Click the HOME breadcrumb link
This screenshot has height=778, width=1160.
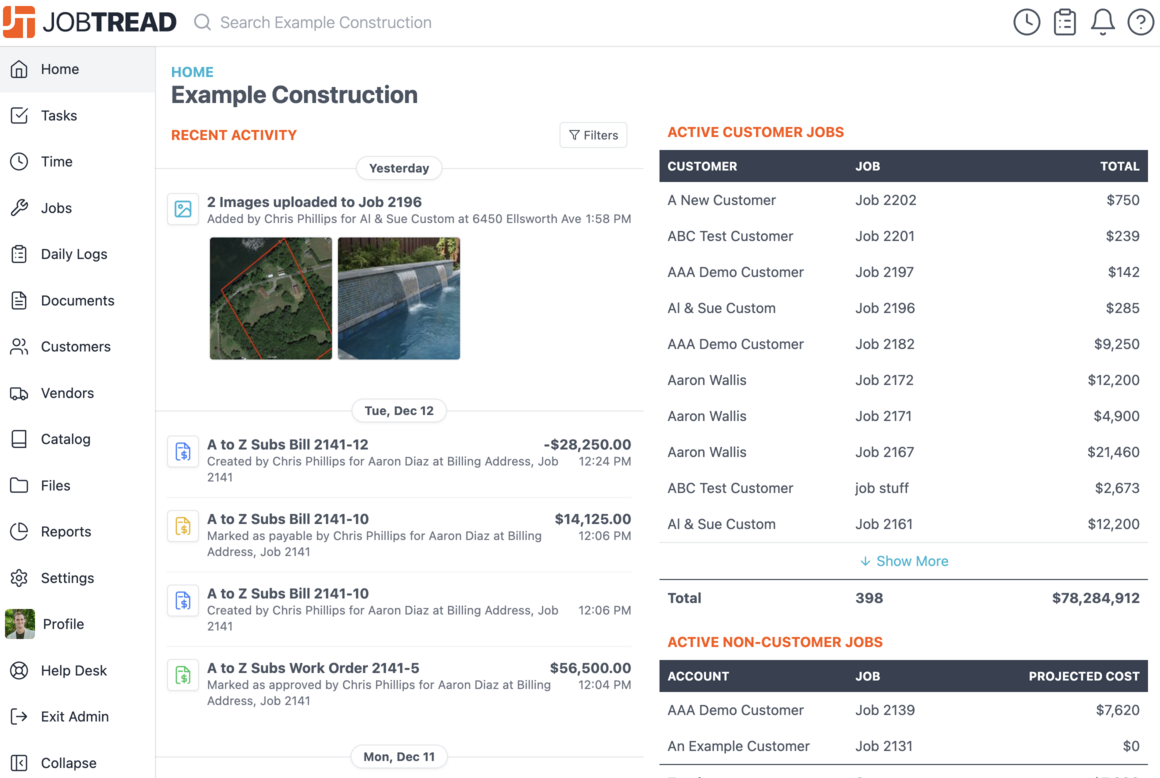tap(192, 72)
